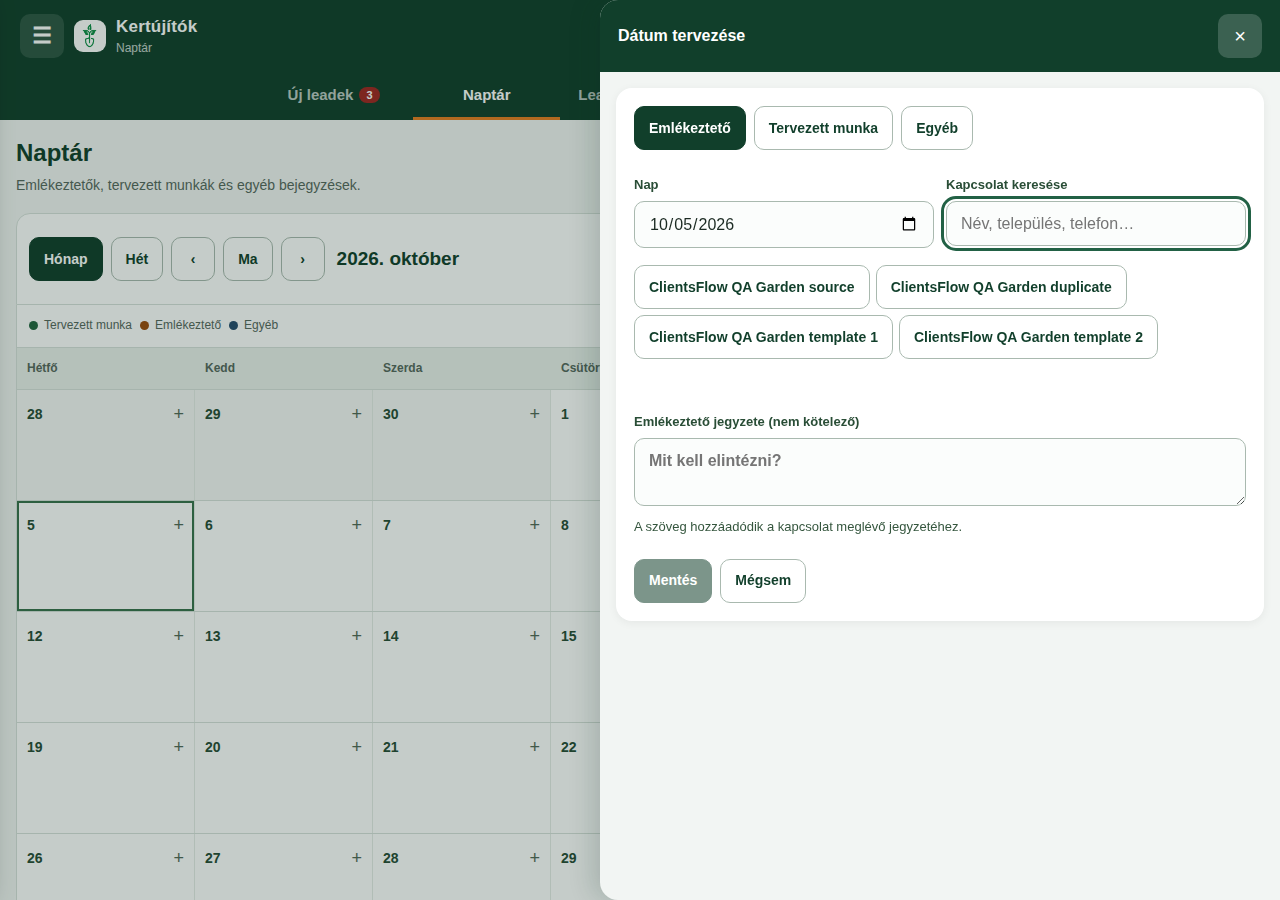Save the reminder with Mentés

[673, 581]
